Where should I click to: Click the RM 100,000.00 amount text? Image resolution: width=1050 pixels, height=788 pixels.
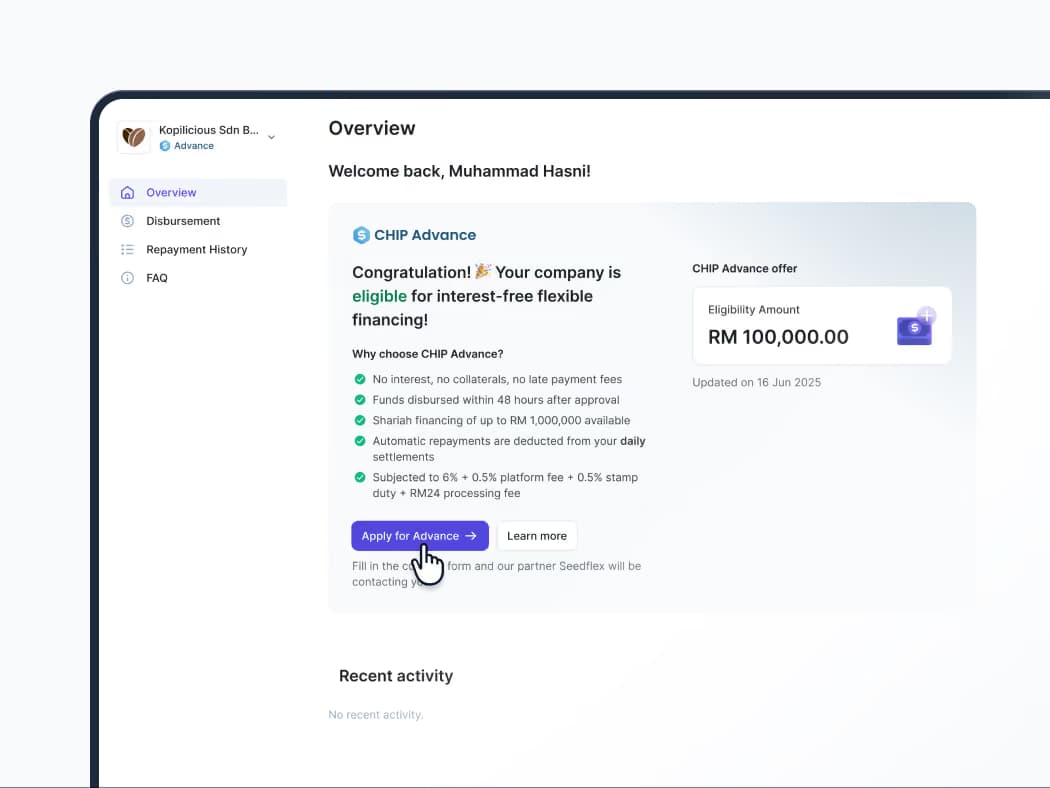778,337
